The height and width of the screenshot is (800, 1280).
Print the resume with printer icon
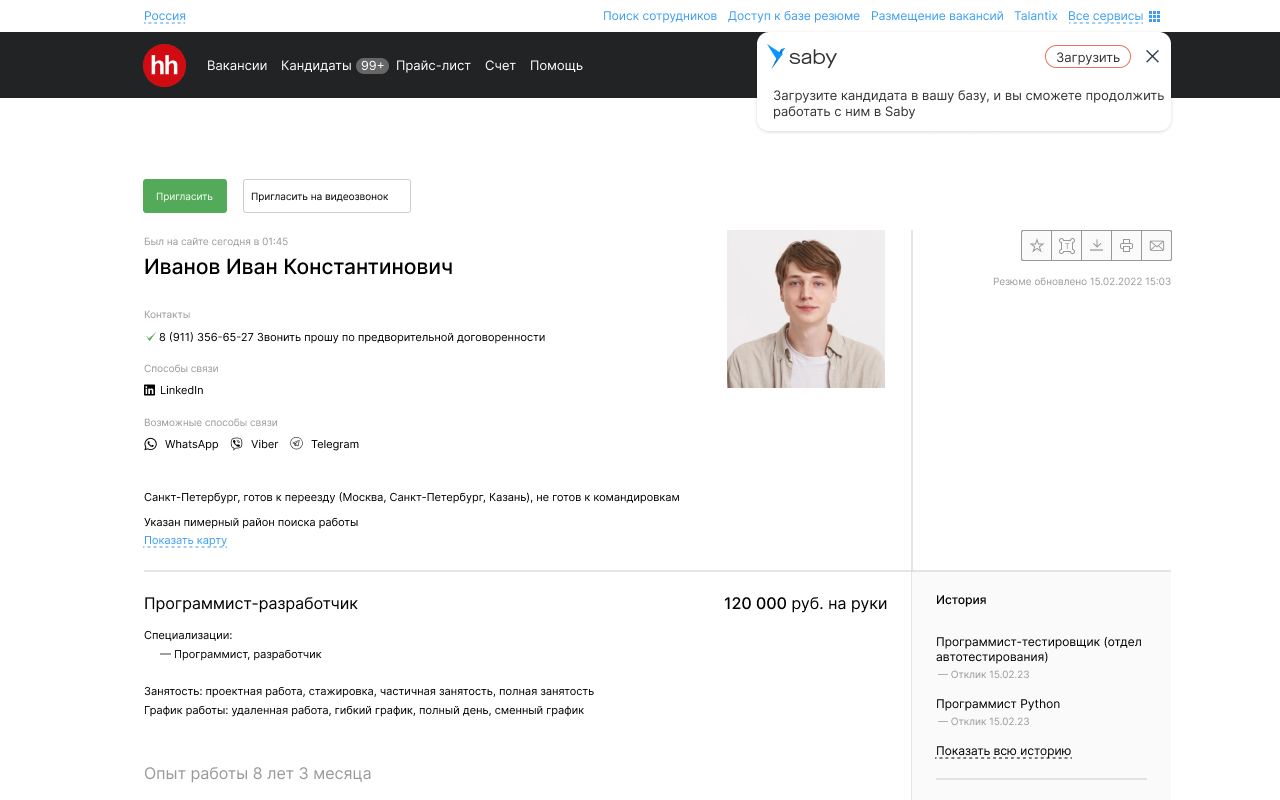(x=1126, y=245)
